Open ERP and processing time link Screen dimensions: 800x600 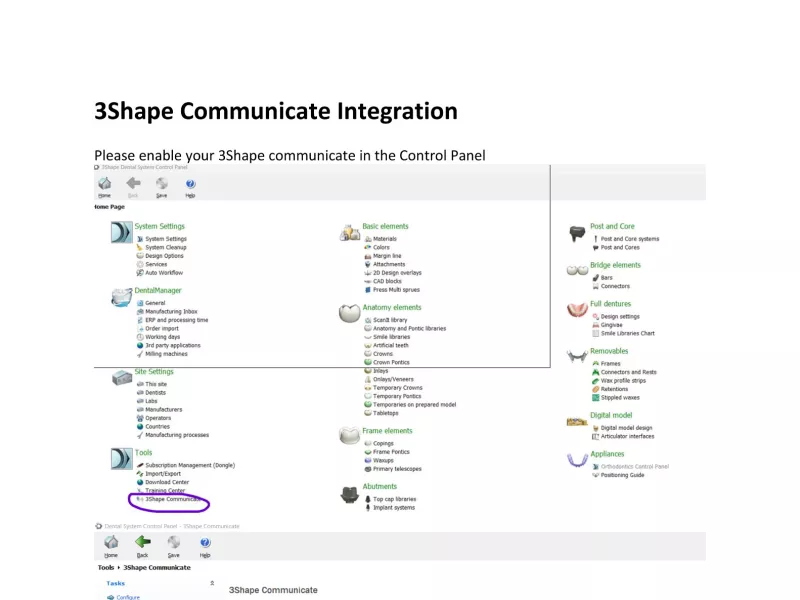pyautogui.click(x=177, y=320)
